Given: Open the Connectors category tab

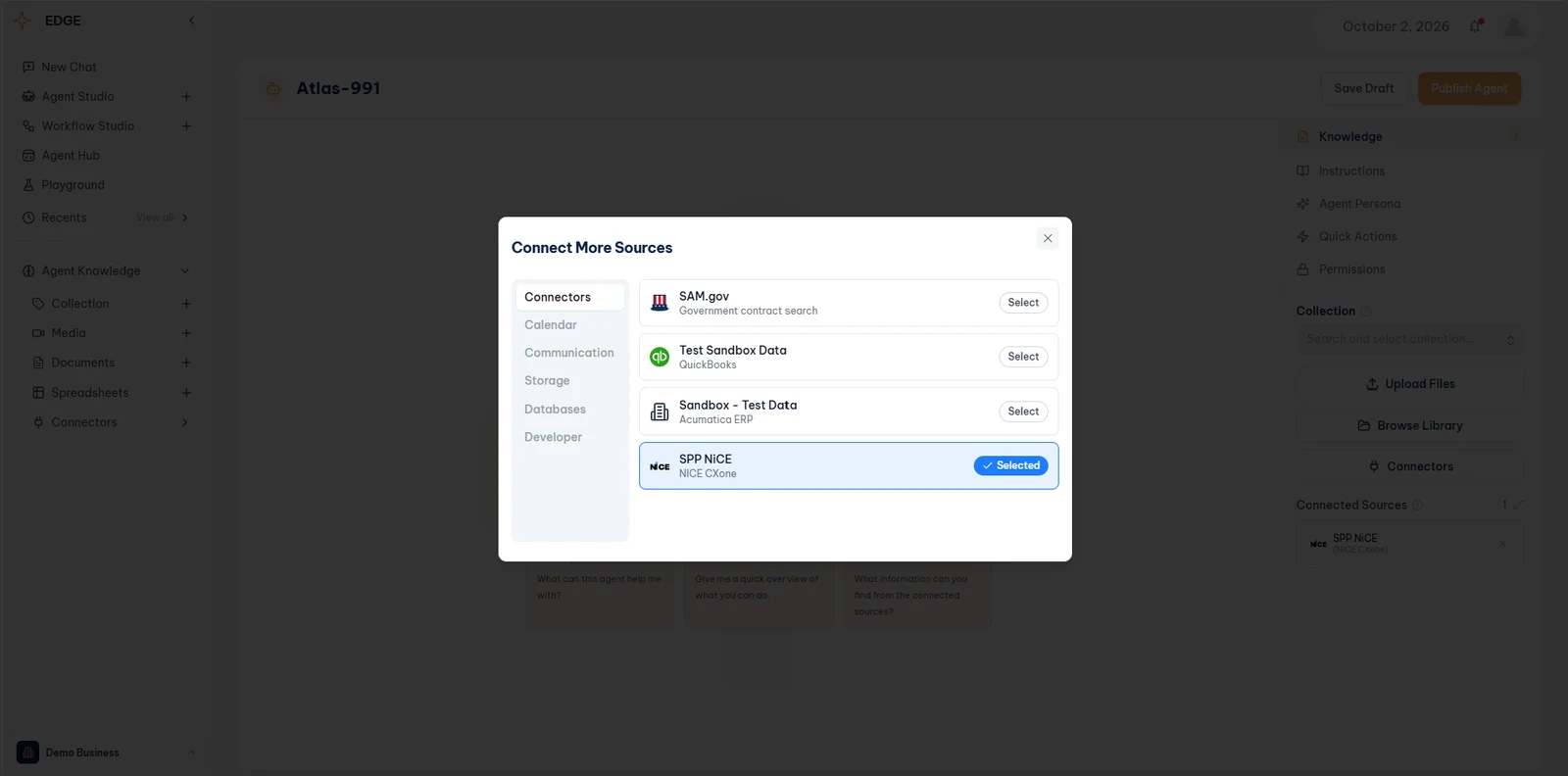Looking at the screenshot, I should [x=569, y=297].
